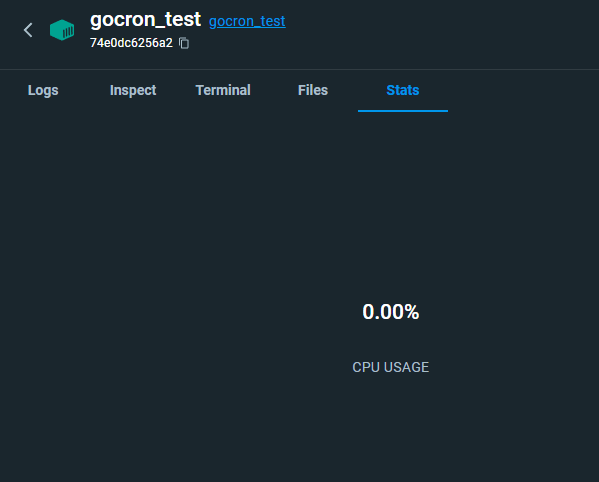Click the CPU USAGE label
This screenshot has width=599, height=482.
tap(390, 367)
